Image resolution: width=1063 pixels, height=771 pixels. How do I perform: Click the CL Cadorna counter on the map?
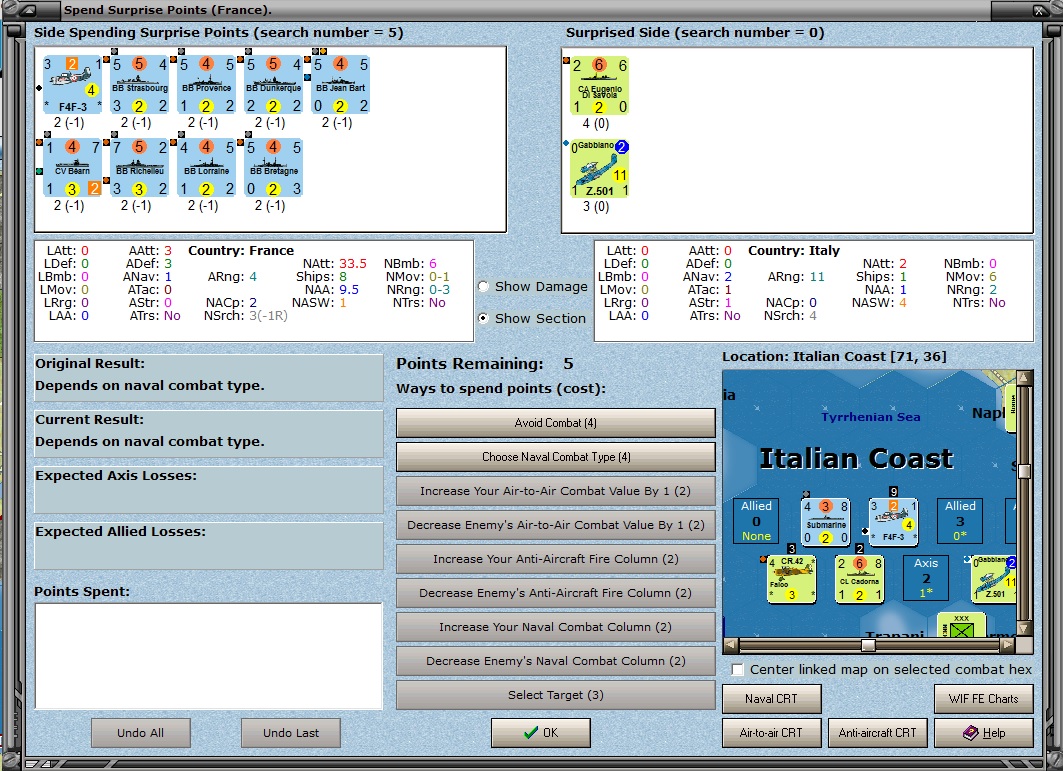[x=859, y=578]
